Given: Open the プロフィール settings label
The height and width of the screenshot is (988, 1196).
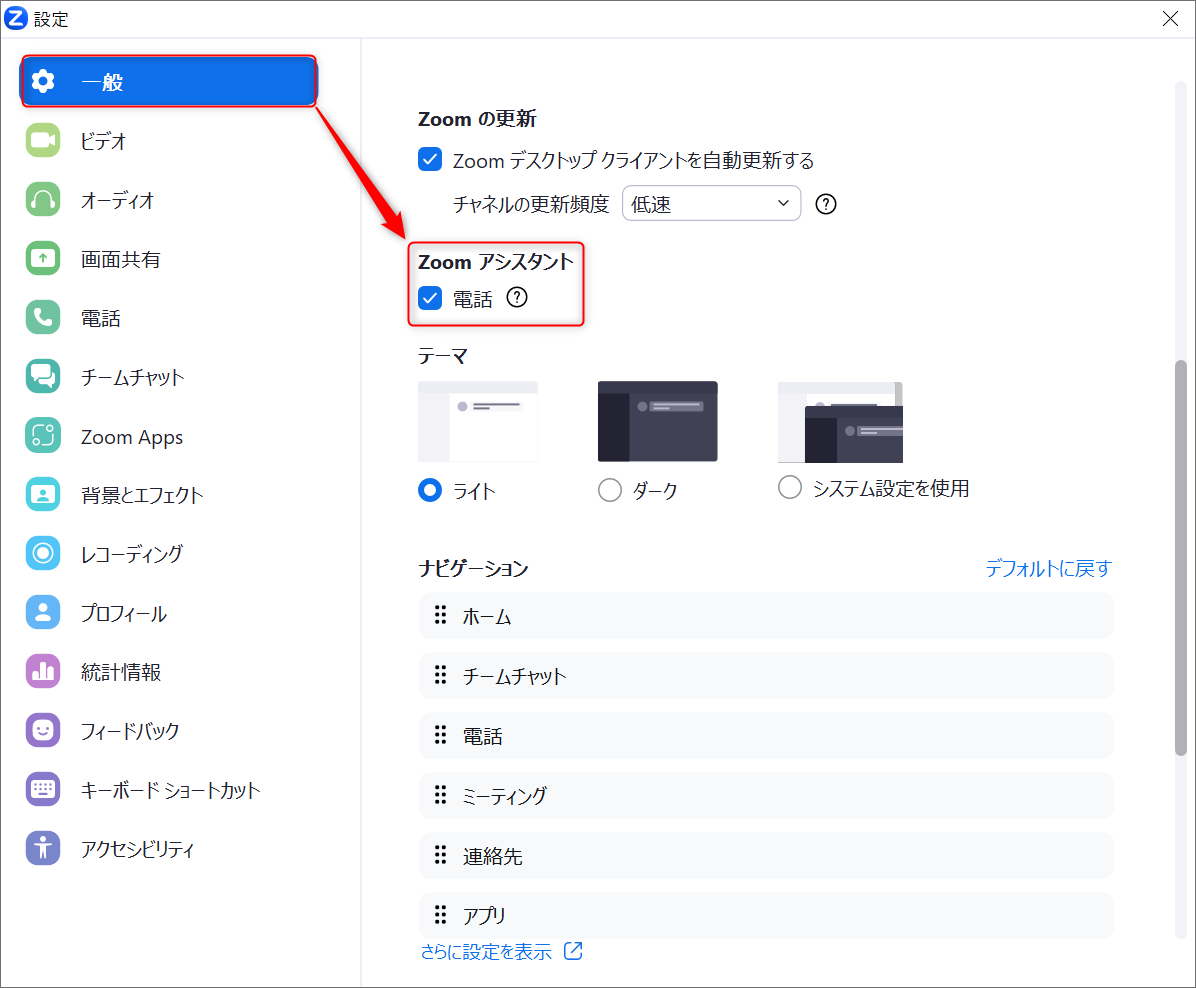Looking at the screenshot, I should 124,613.
